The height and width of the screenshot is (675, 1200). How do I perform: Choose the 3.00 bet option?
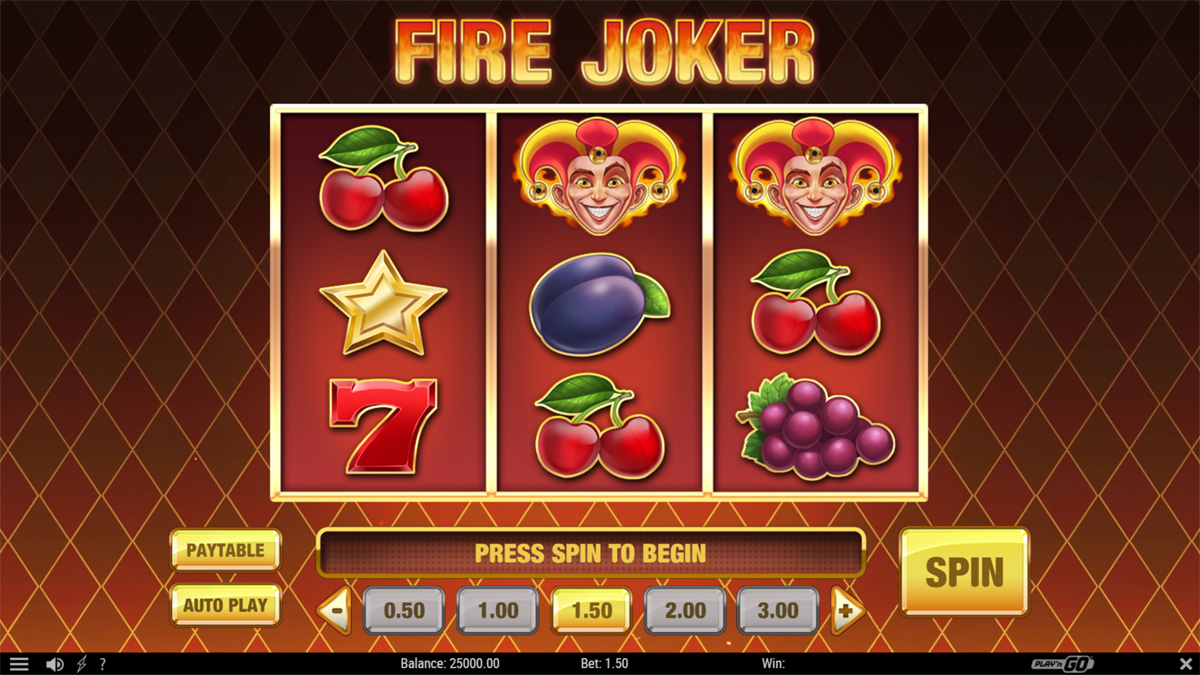click(779, 611)
